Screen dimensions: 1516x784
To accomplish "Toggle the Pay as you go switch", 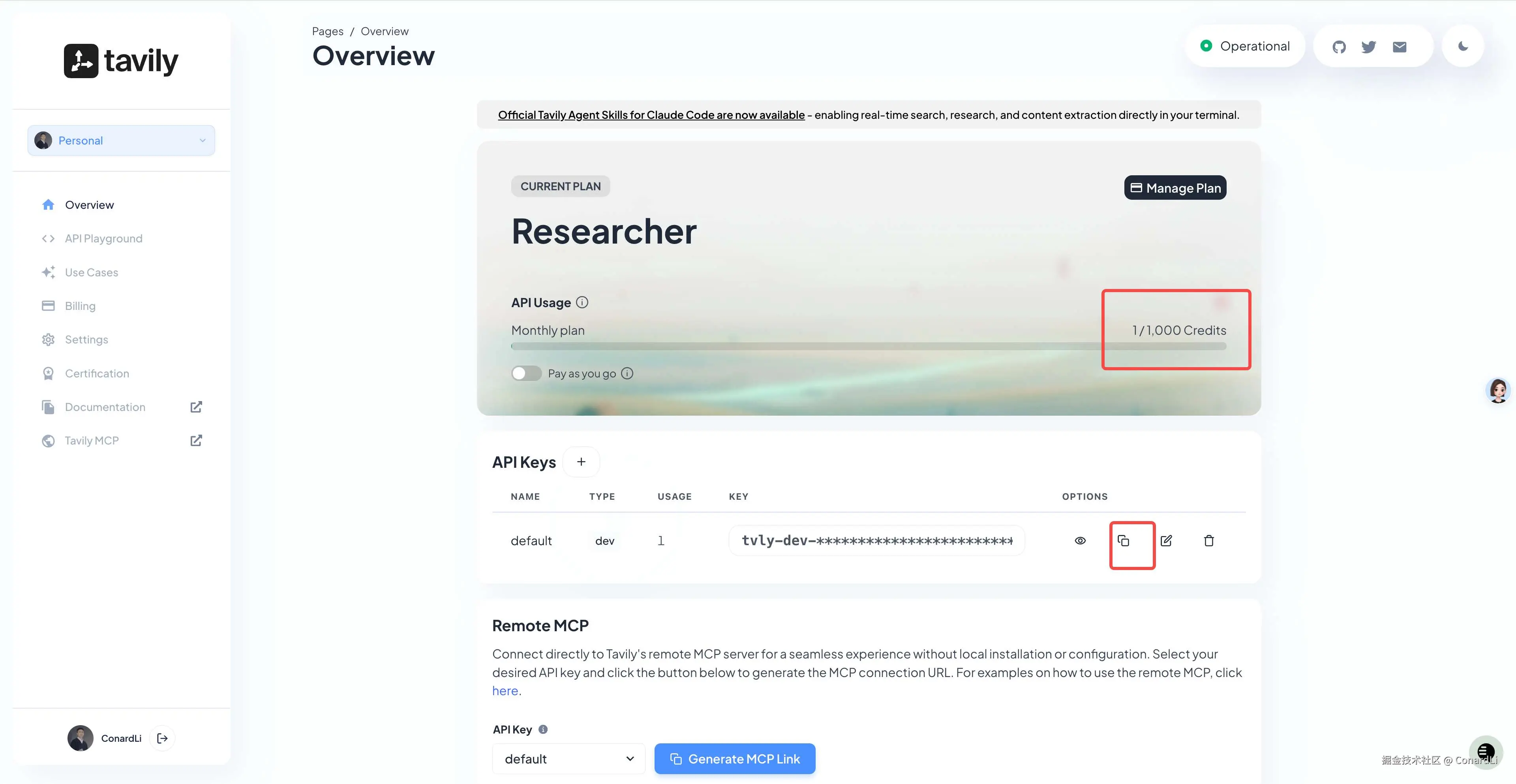I will (526, 373).
